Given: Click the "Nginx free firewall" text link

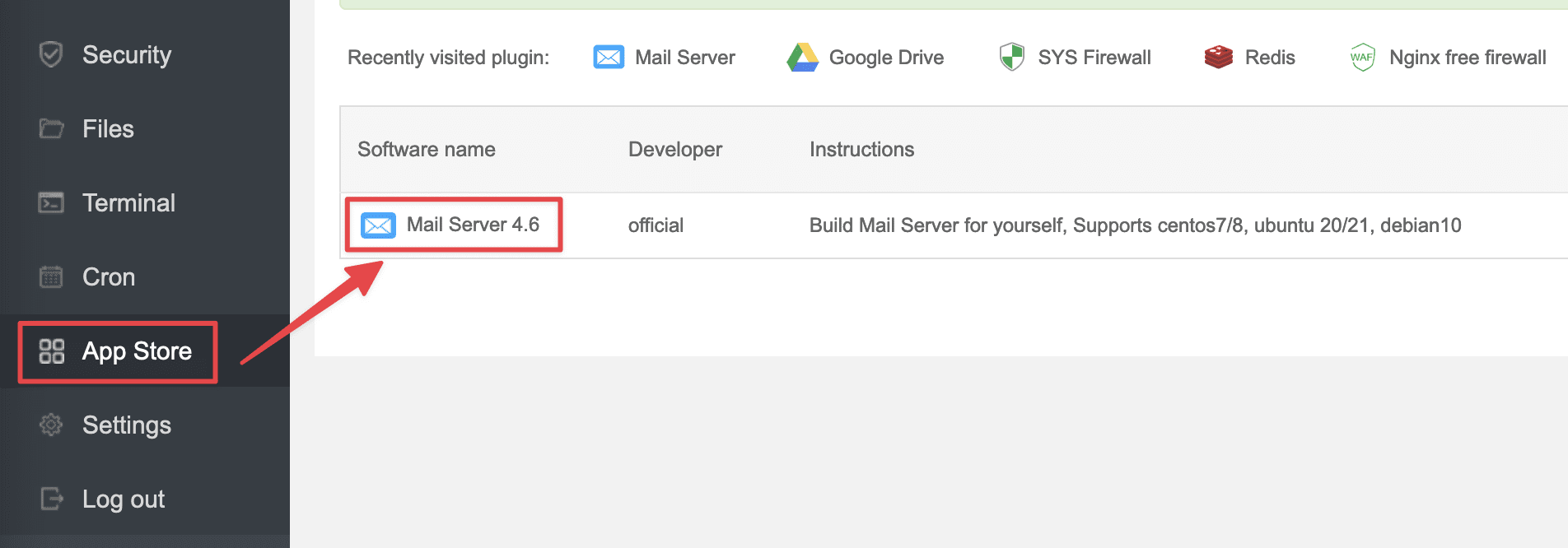Looking at the screenshot, I should point(1467,58).
